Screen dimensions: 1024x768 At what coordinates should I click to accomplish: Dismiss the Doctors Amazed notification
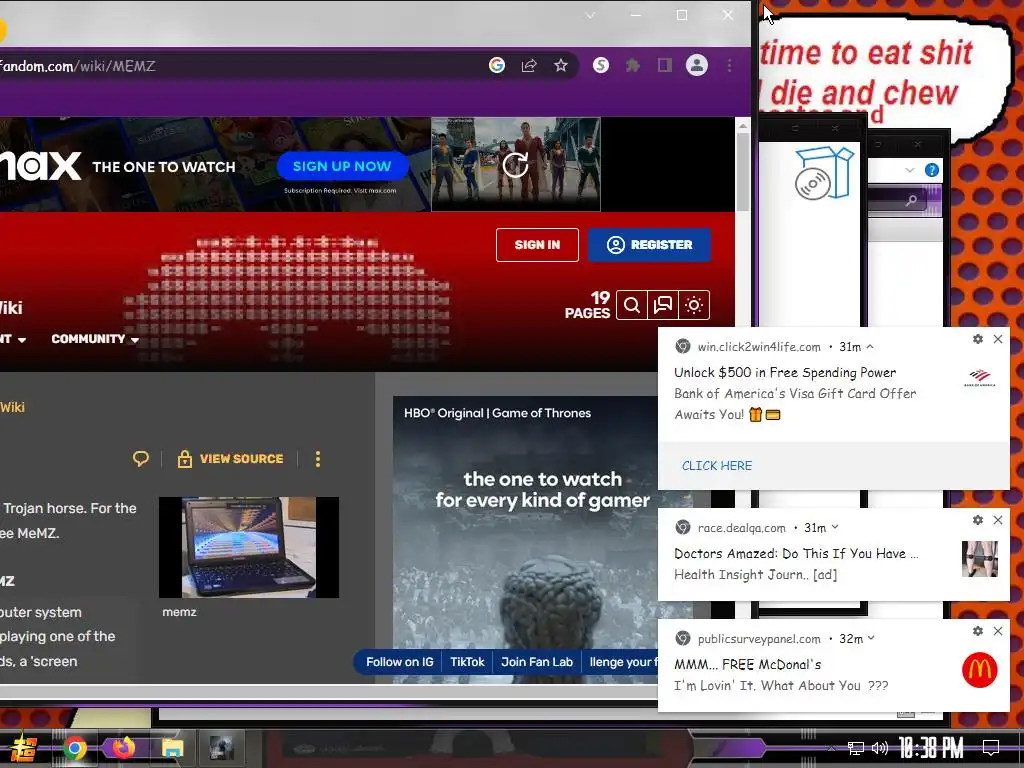click(x=998, y=520)
